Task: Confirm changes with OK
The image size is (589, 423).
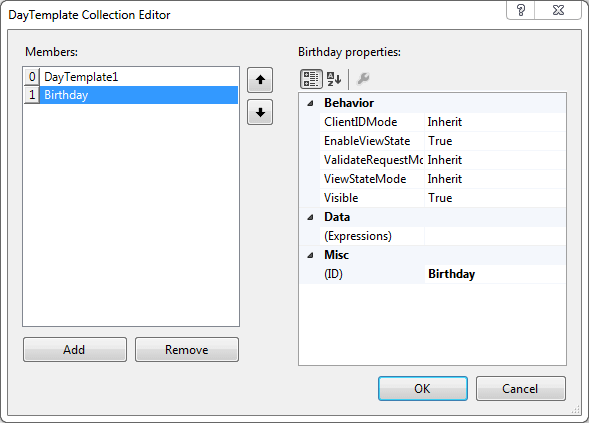Action: coord(423,388)
